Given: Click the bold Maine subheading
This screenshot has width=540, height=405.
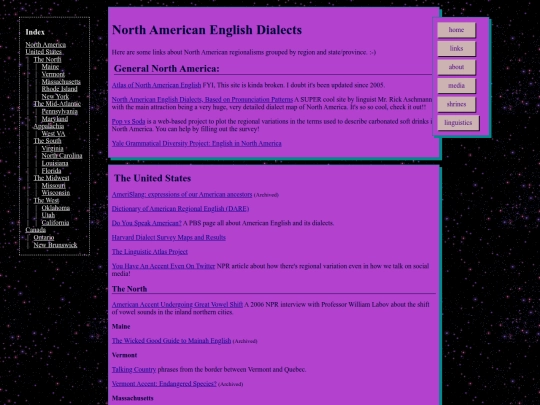Looking at the screenshot, I should (121, 326).
